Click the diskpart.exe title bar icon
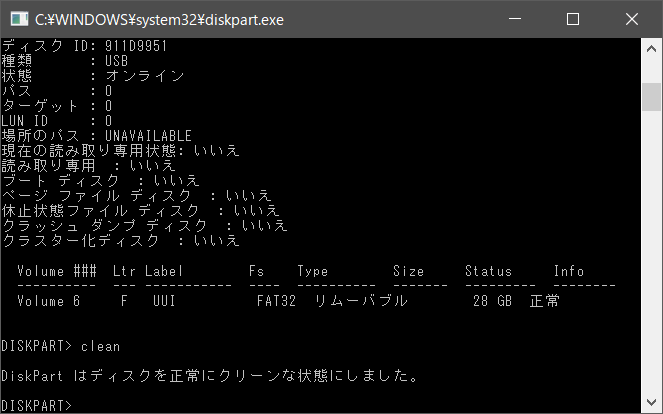 [19, 19]
